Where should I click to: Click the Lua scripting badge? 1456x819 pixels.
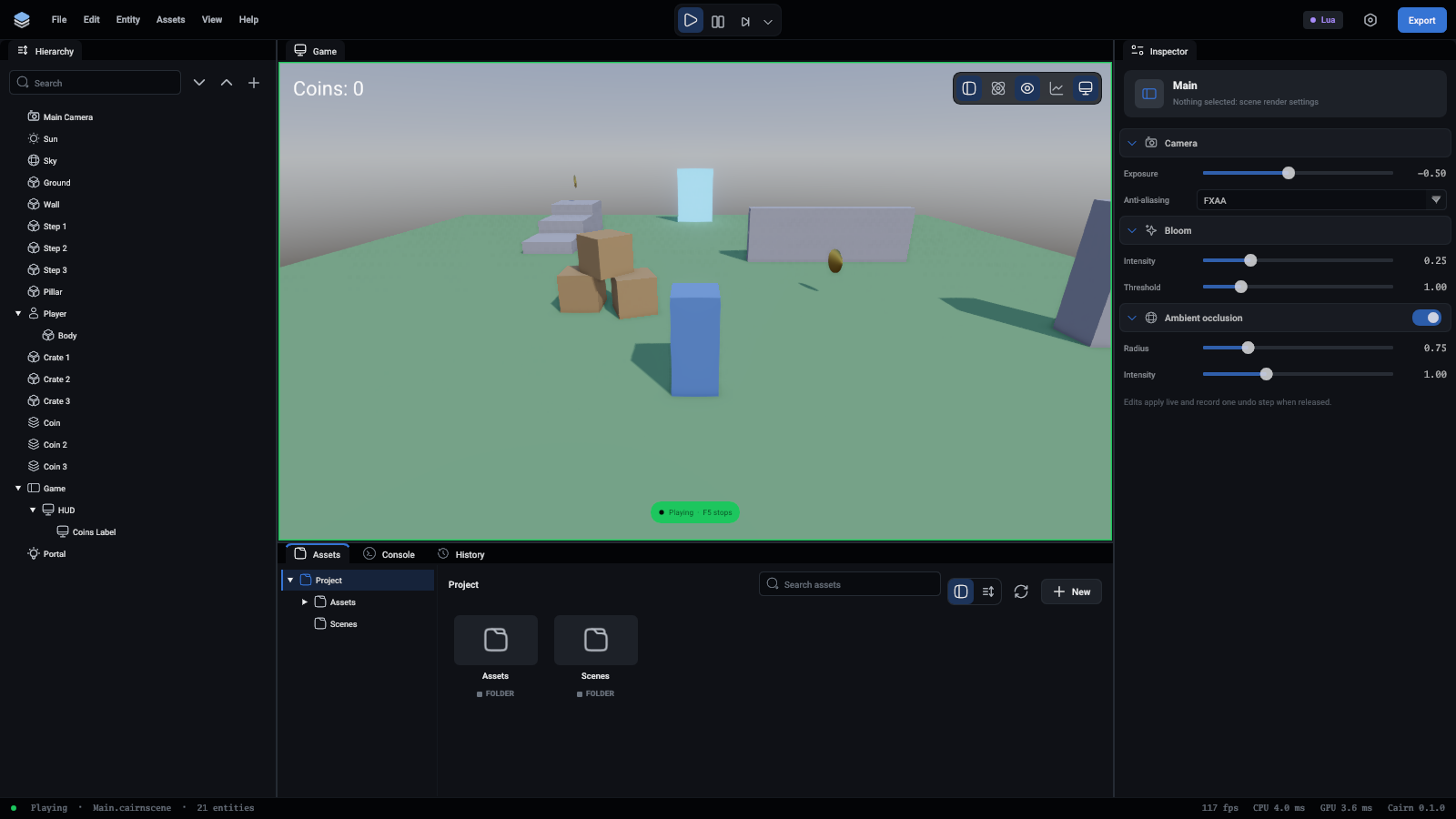(x=1323, y=20)
